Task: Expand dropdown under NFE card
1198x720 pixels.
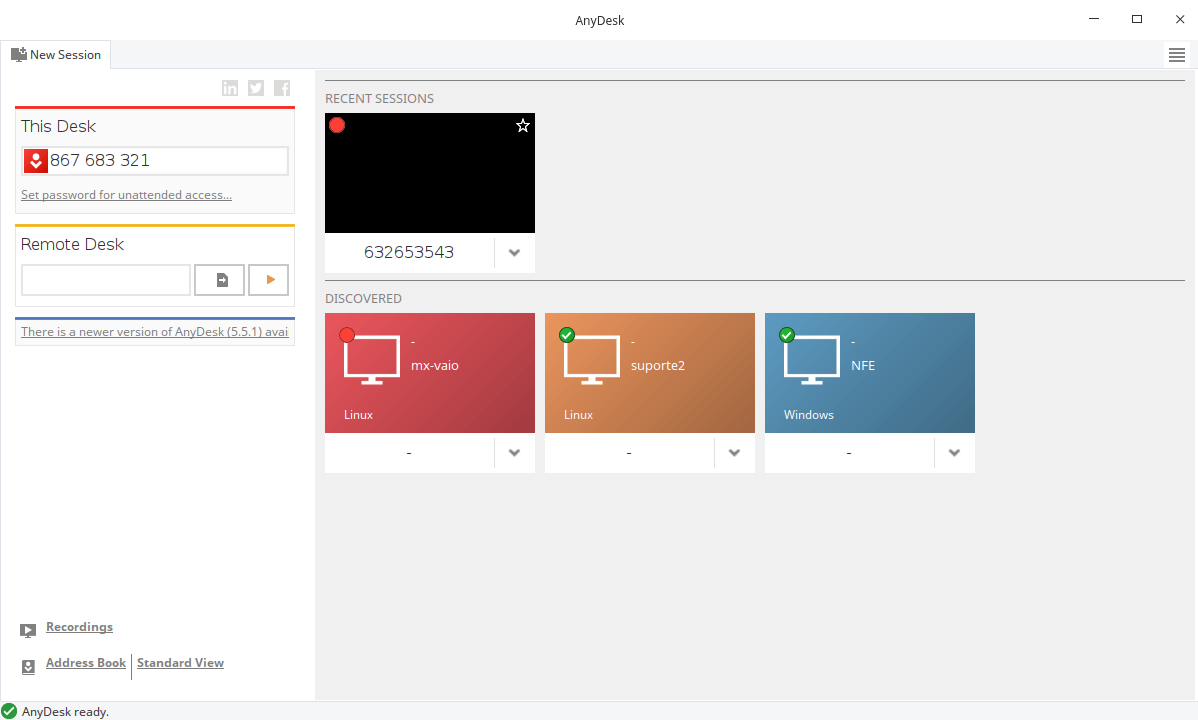Action: click(x=954, y=453)
